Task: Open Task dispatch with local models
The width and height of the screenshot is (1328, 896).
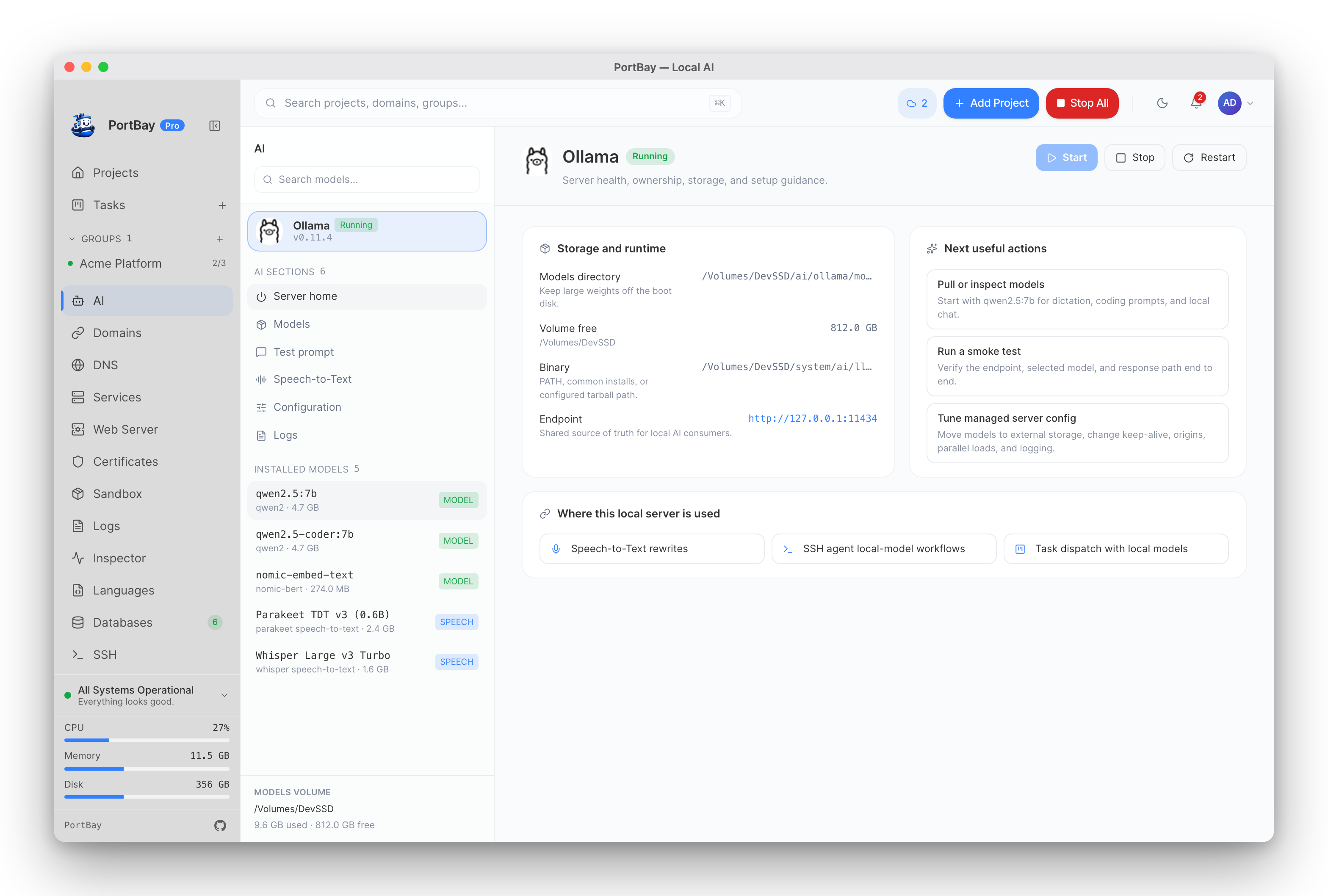Action: tap(1115, 549)
